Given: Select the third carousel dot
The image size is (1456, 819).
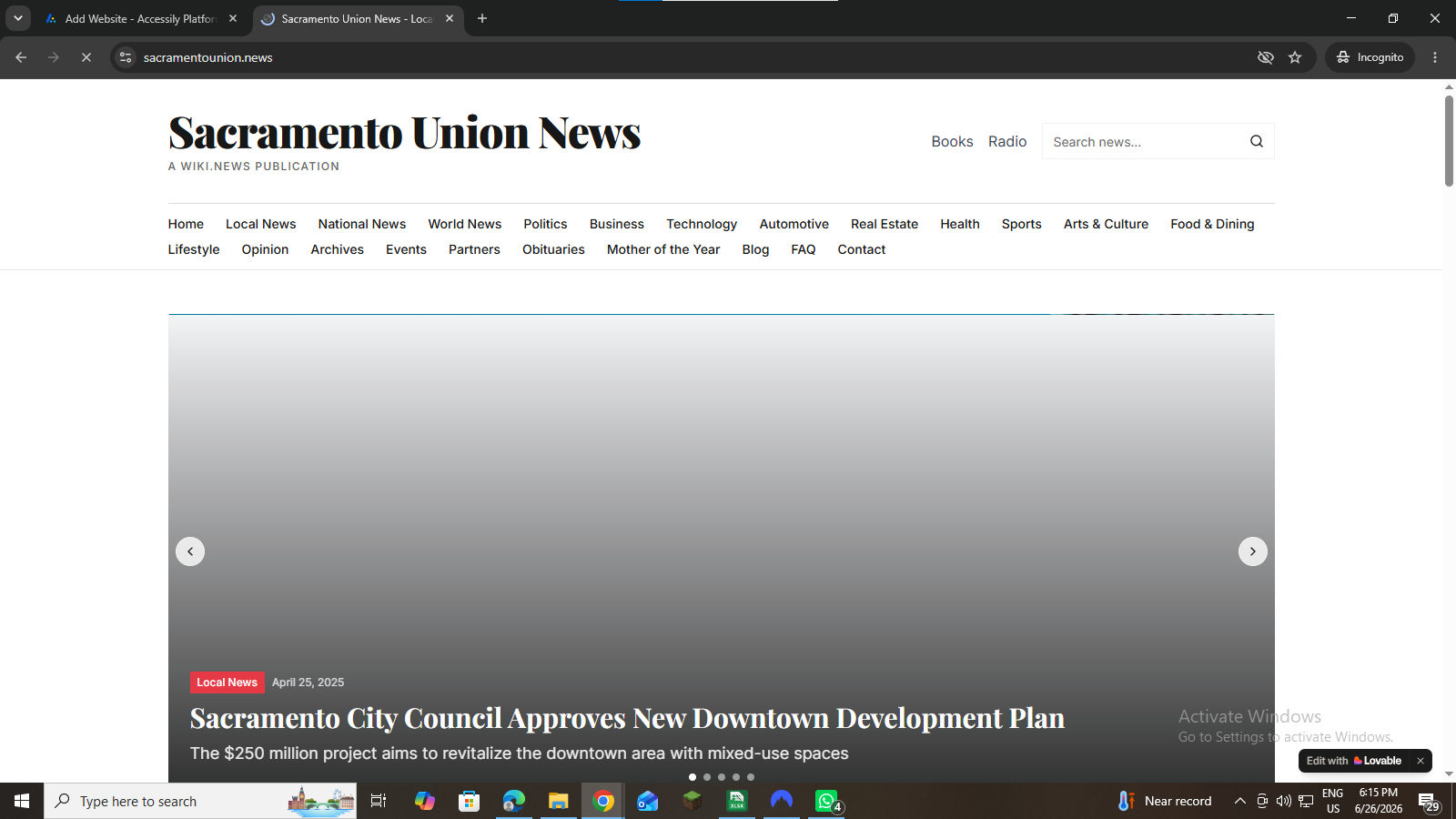Looking at the screenshot, I should point(722,777).
